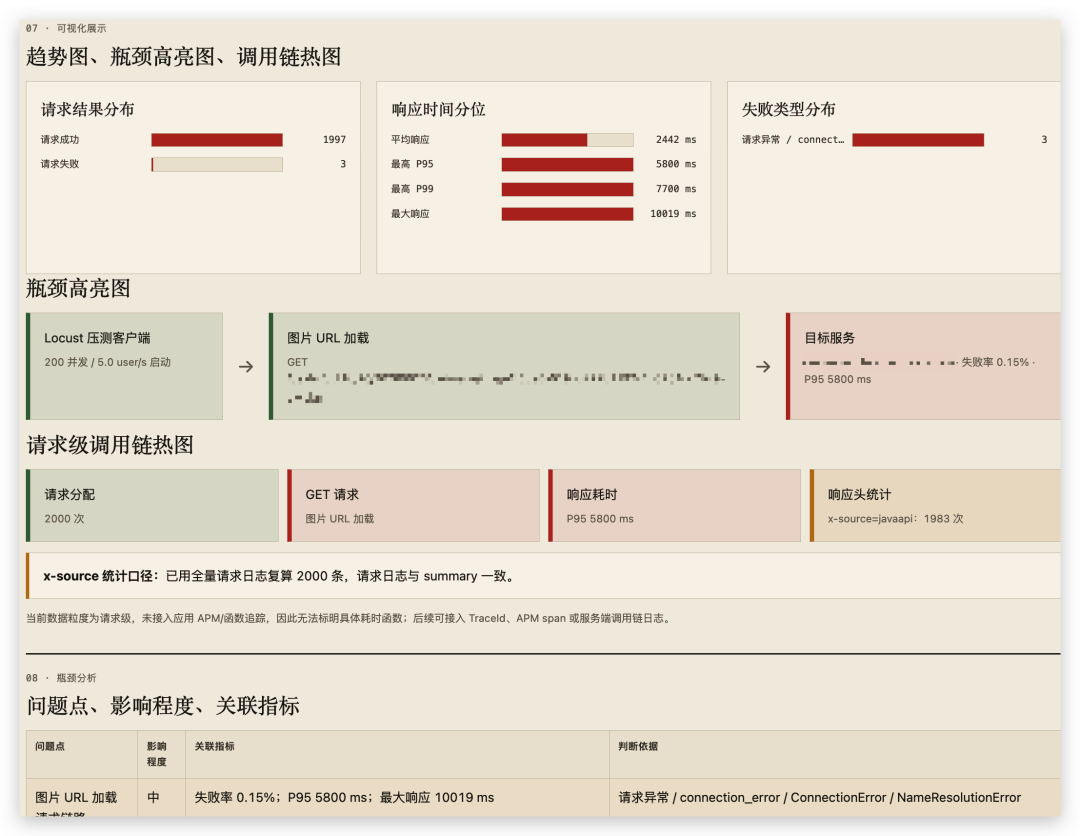Click the 08 · 瓶颈分析 section label
1080x836 pixels.
pos(61,678)
